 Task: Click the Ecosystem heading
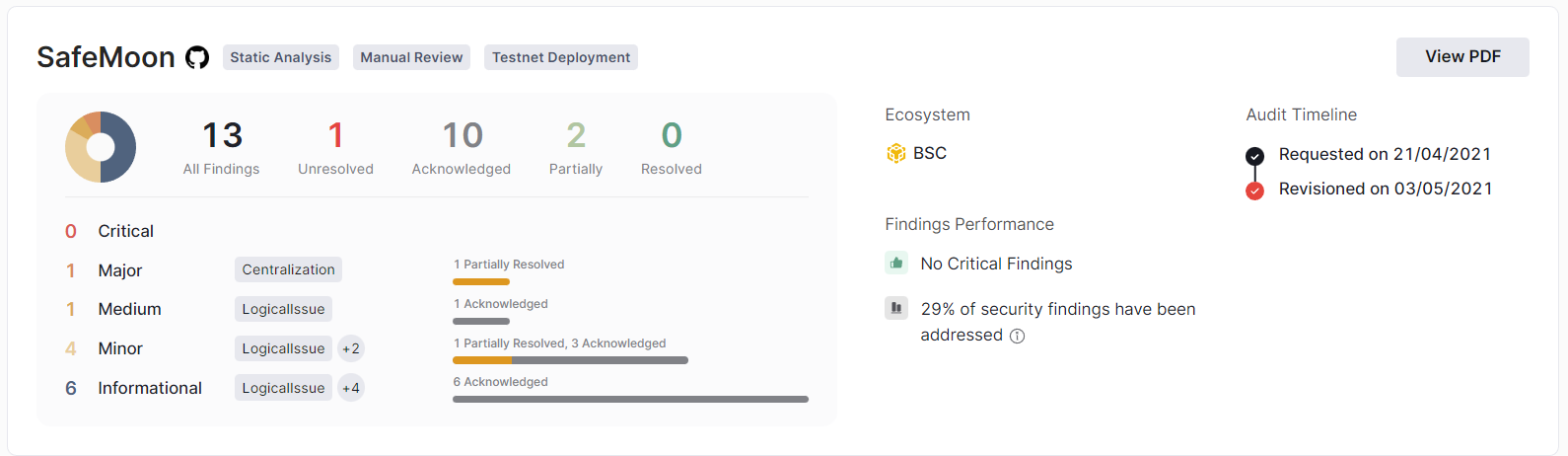[x=928, y=114]
